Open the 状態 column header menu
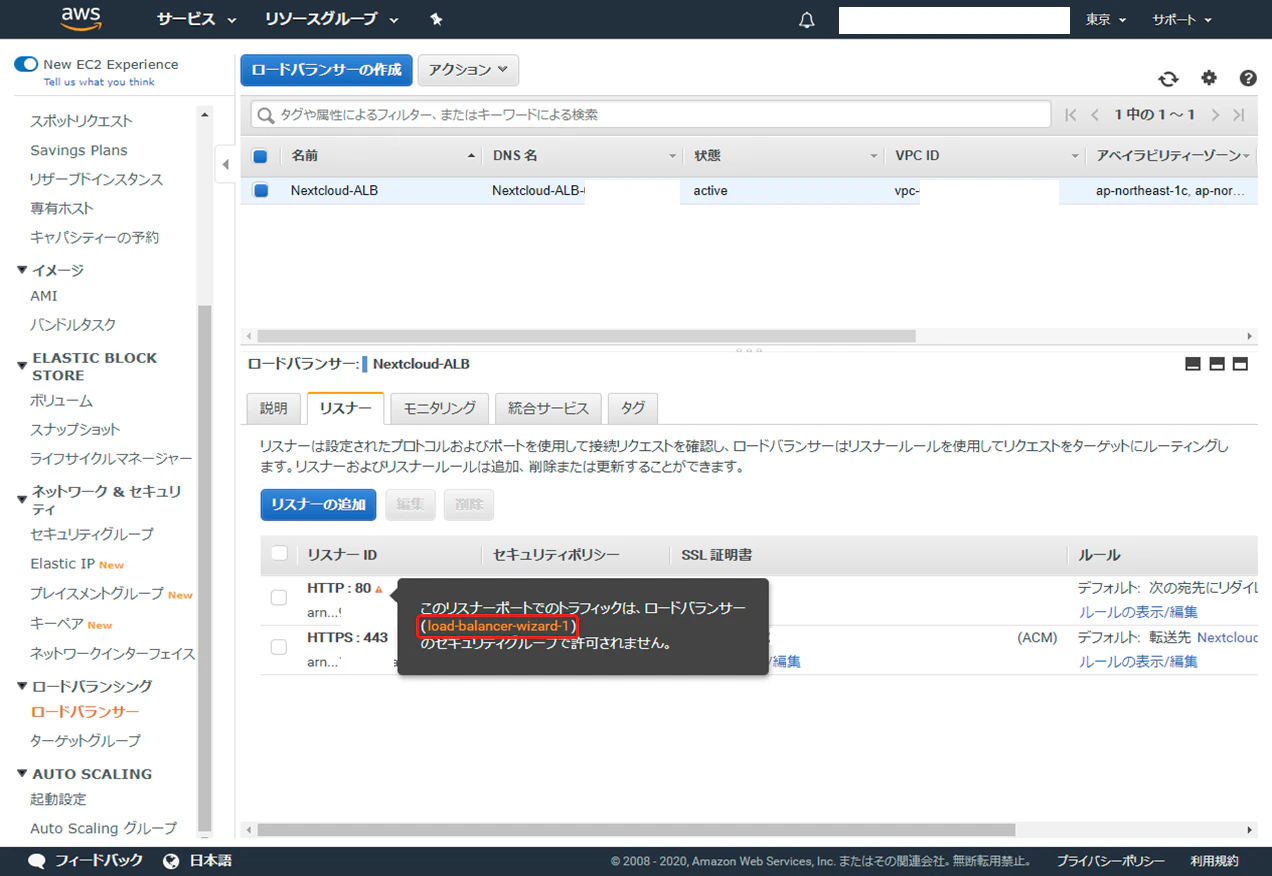The width and height of the screenshot is (1272, 876). [x=875, y=156]
